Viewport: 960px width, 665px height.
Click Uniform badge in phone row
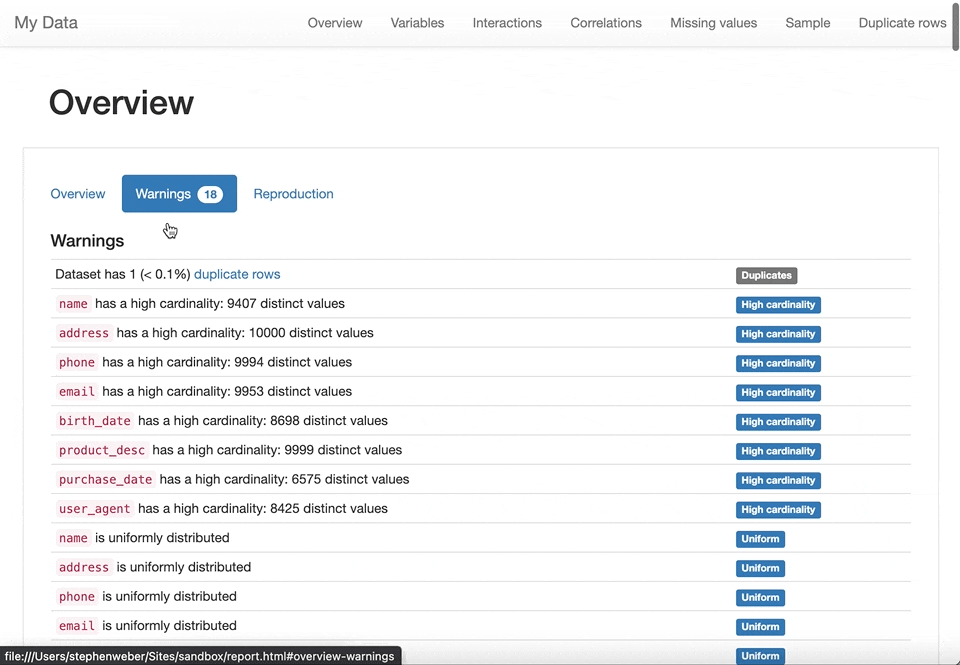coord(760,598)
